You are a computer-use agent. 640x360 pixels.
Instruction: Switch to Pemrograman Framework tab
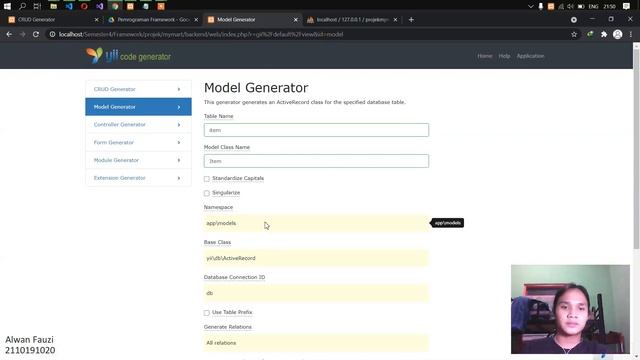tap(153, 20)
